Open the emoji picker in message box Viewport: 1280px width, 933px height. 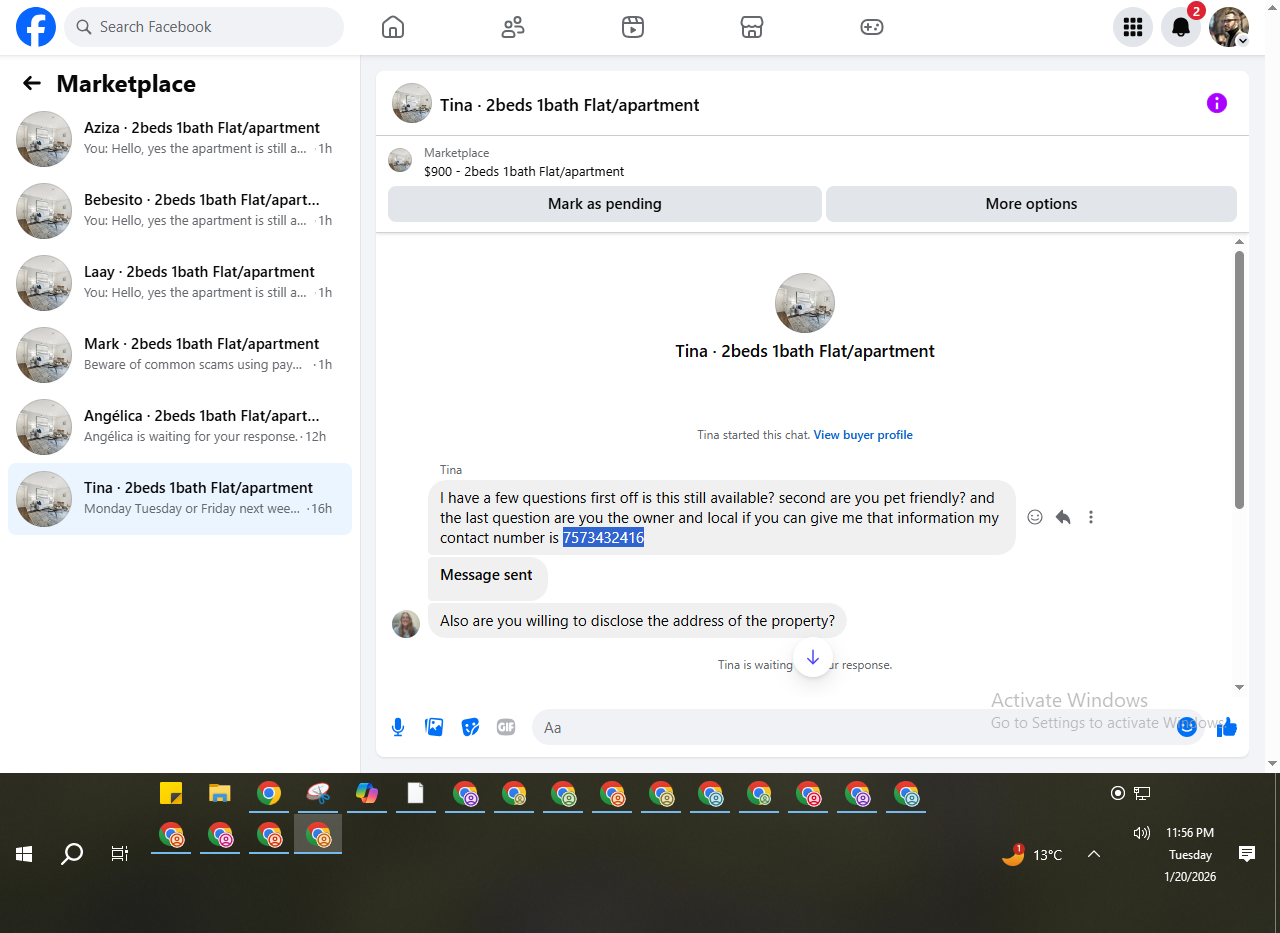[x=1187, y=727]
